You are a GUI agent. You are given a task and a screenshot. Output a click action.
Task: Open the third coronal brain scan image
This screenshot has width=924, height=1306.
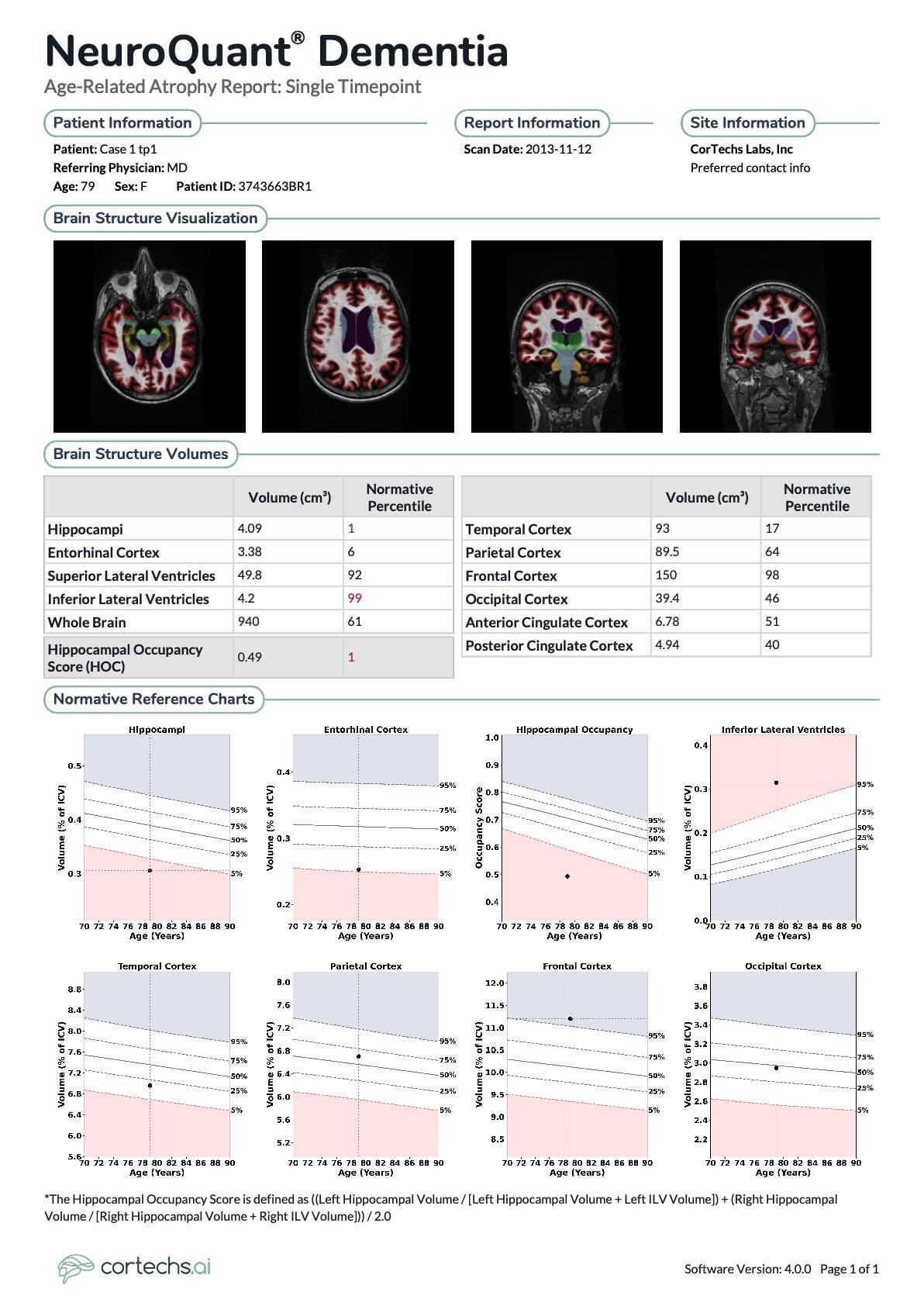point(567,336)
